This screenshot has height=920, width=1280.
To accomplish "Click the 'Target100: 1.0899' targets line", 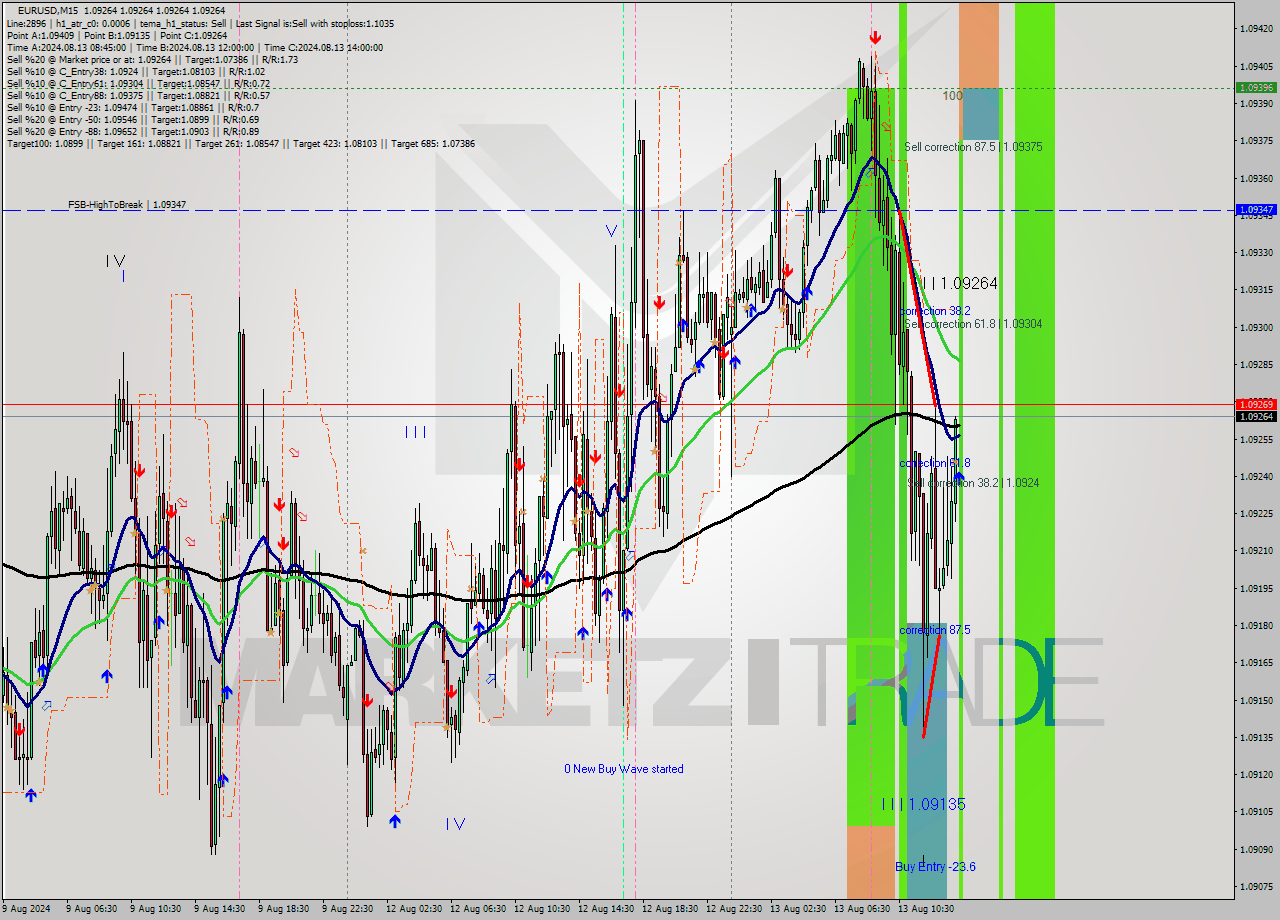I will [x=240, y=144].
